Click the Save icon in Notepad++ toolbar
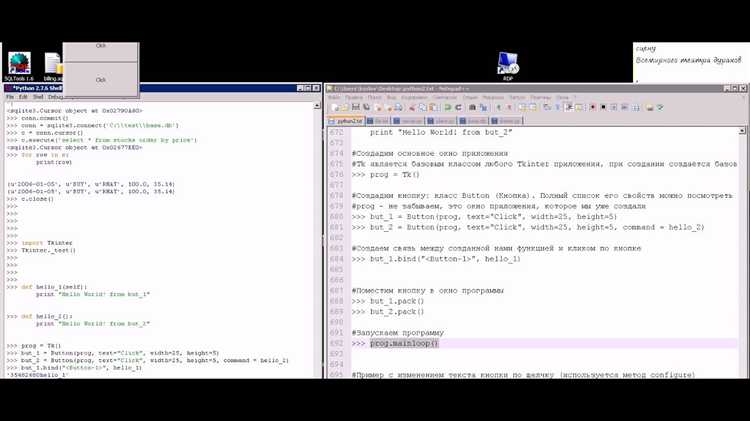This screenshot has height=421, width=750. coord(355,107)
